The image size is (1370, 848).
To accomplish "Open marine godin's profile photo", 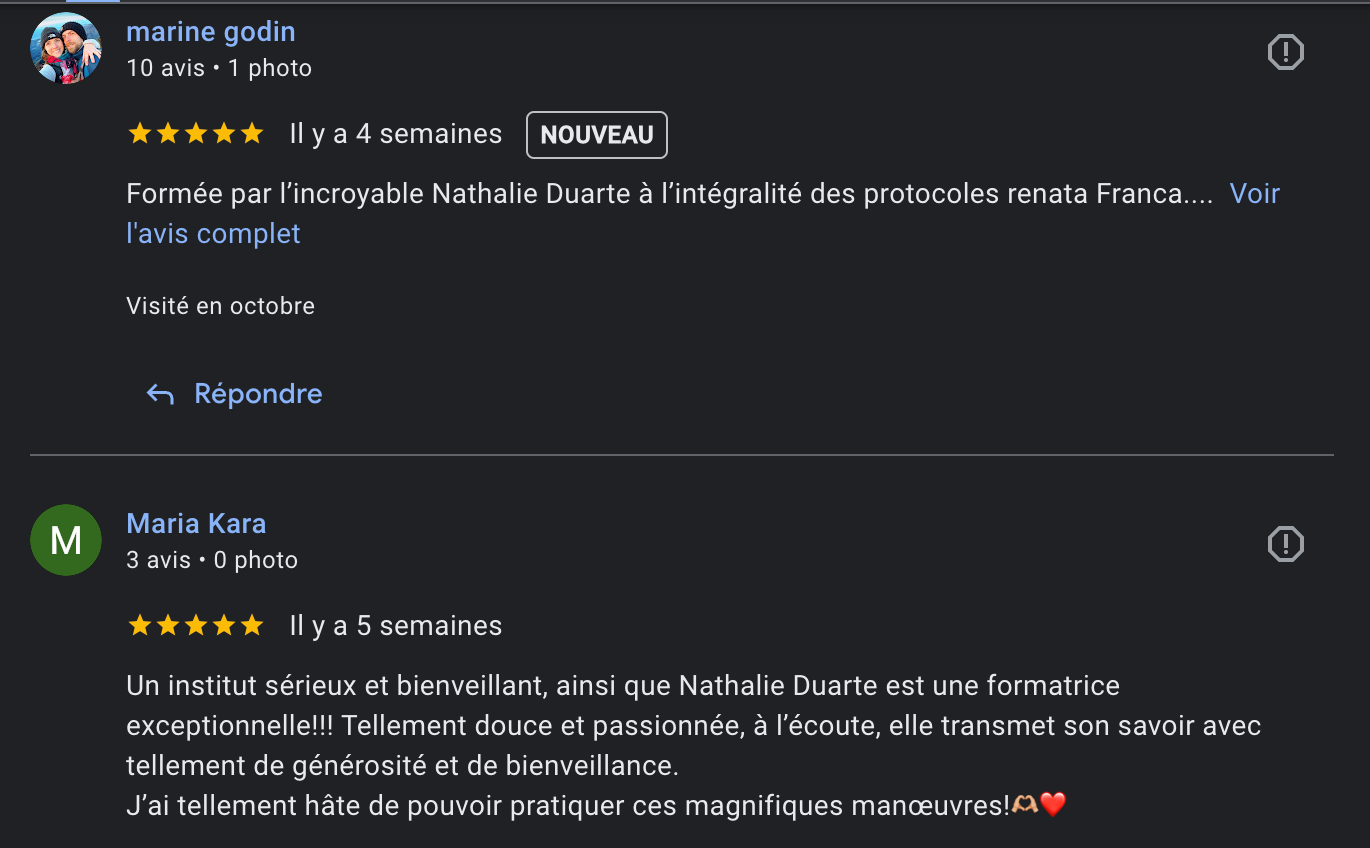I will (x=66, y=48).
